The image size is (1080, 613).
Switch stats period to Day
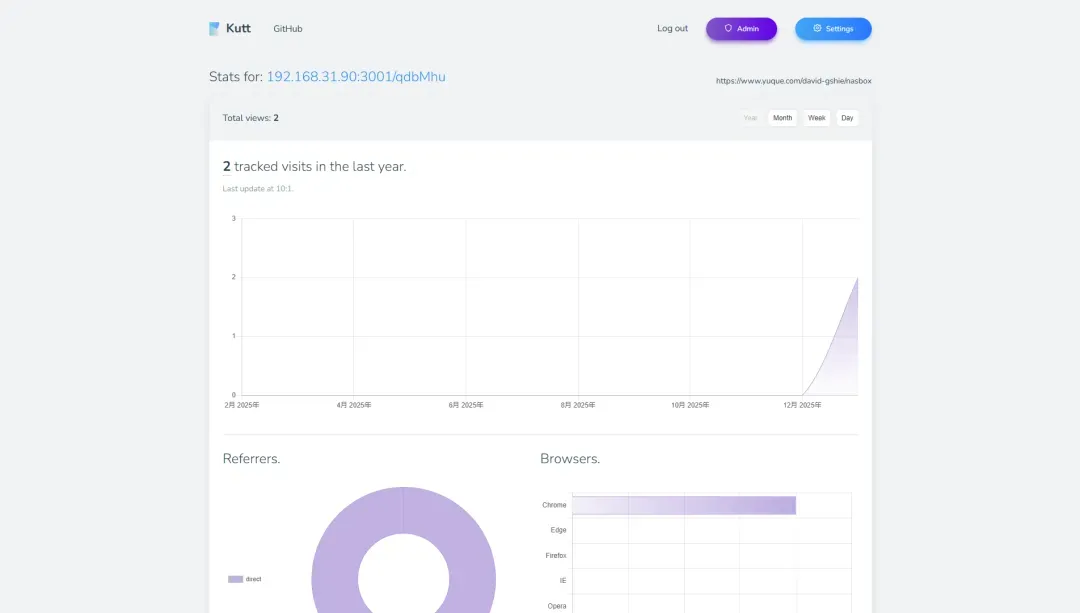[x=847, y=118]
